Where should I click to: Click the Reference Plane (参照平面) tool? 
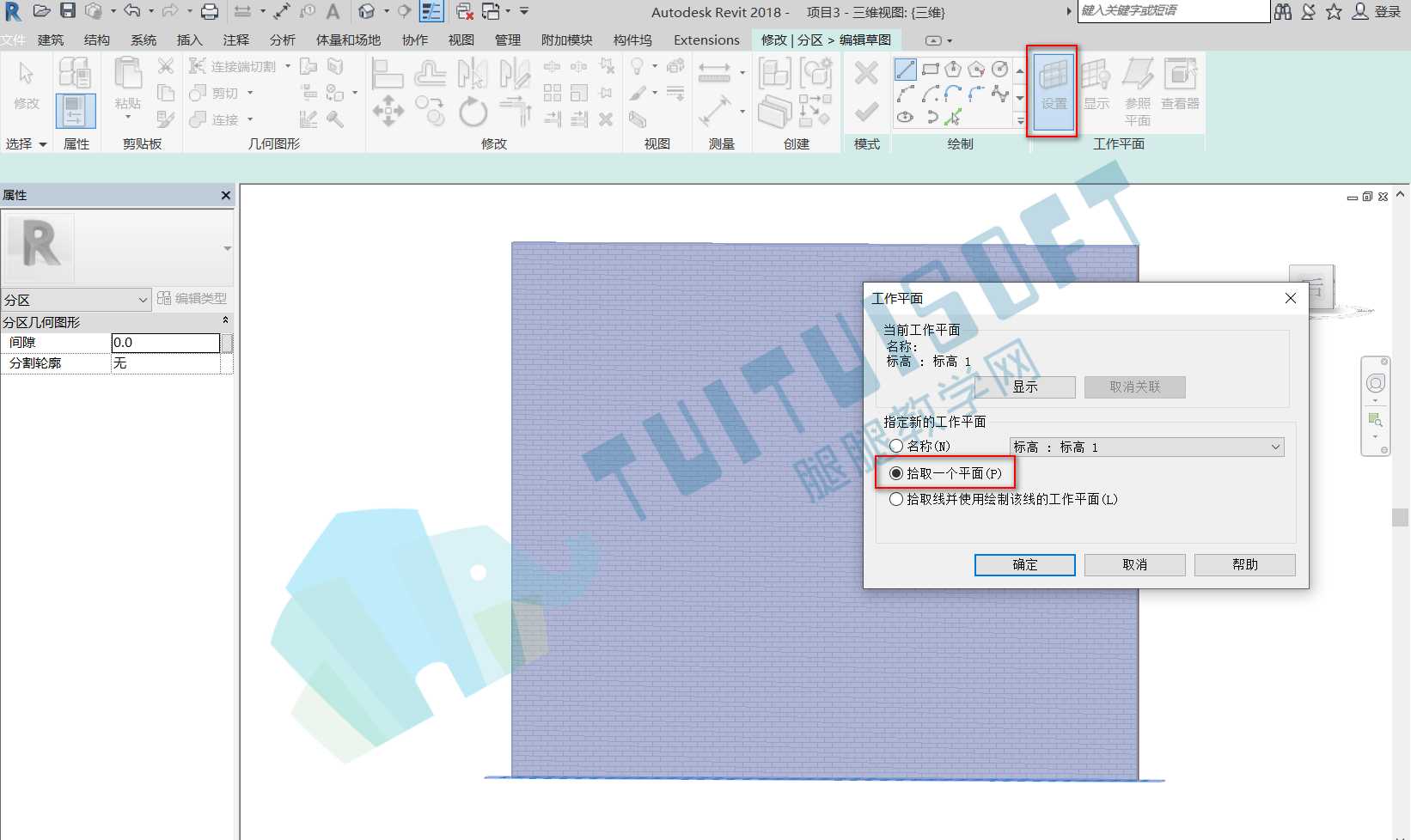pyautogui.click(x=1138, y=93)
